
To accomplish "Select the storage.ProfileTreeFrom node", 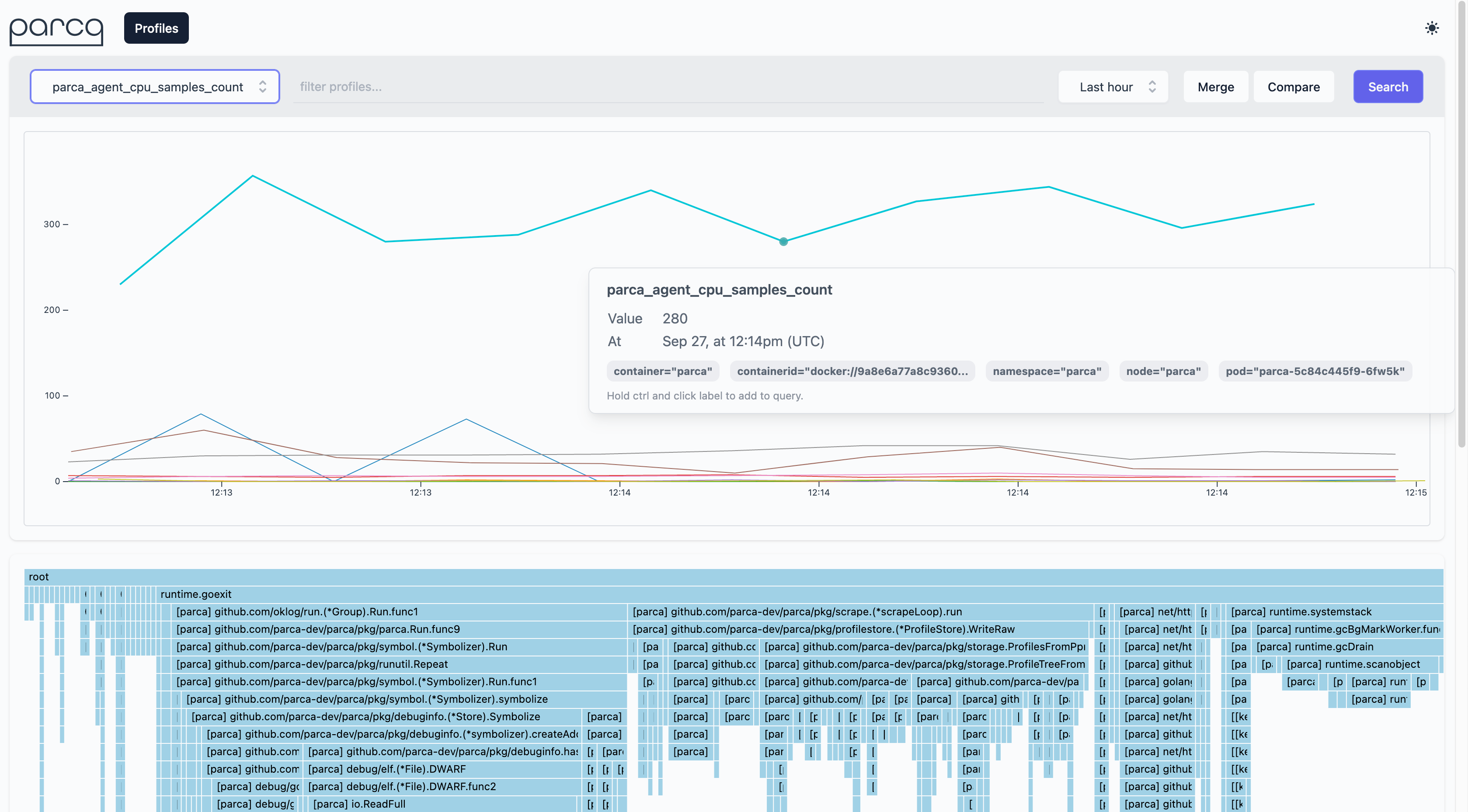I will (x=924, y=664).
